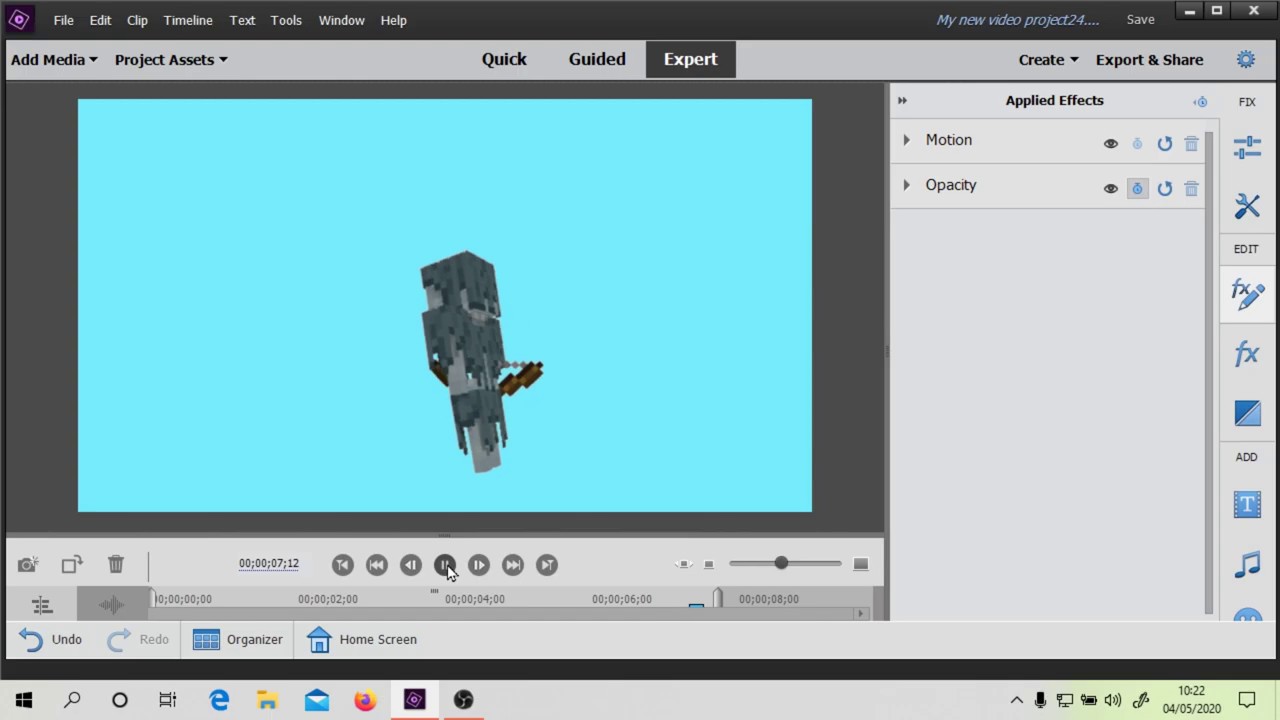Toggle animation stopwatch for Opacity
Viewport: 1280px width, 720px height.
point(1137,189)
